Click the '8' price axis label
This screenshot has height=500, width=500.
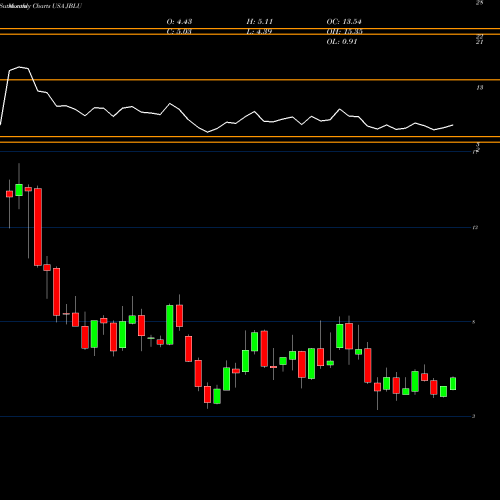(x=474, y=322)
